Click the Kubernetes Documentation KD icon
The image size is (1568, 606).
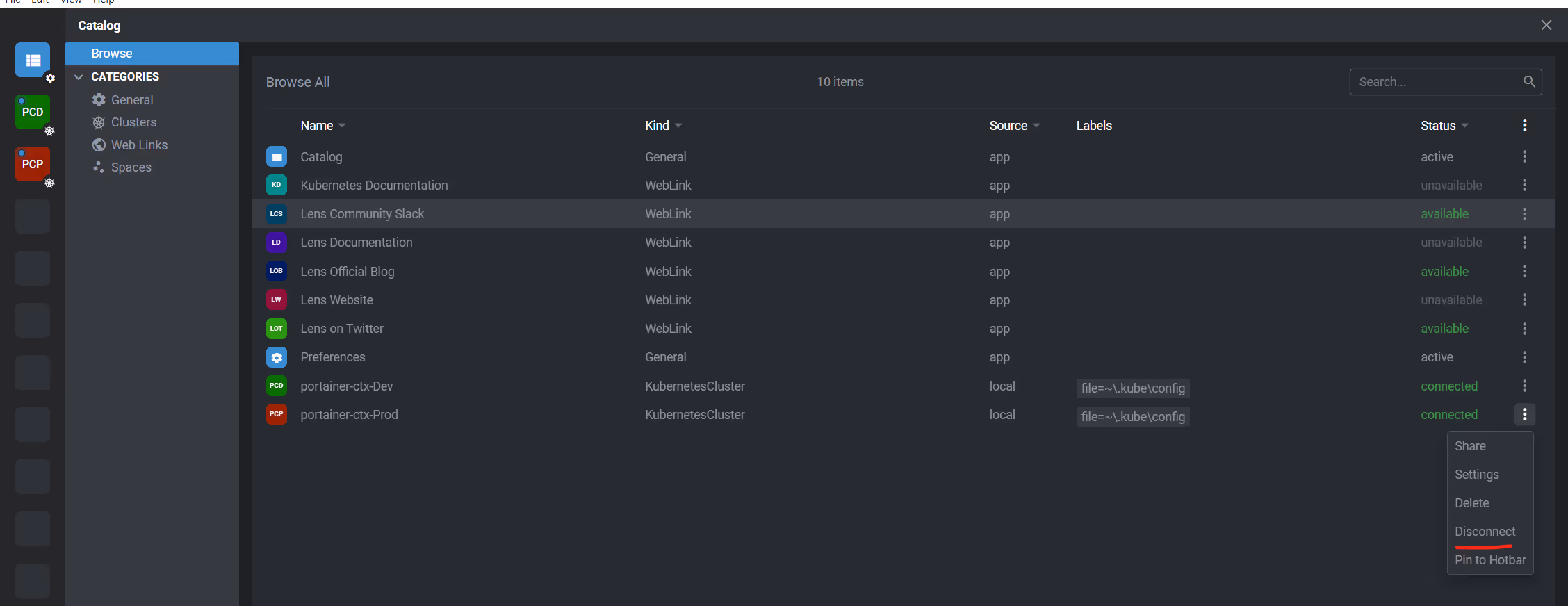tap(277, 185)
